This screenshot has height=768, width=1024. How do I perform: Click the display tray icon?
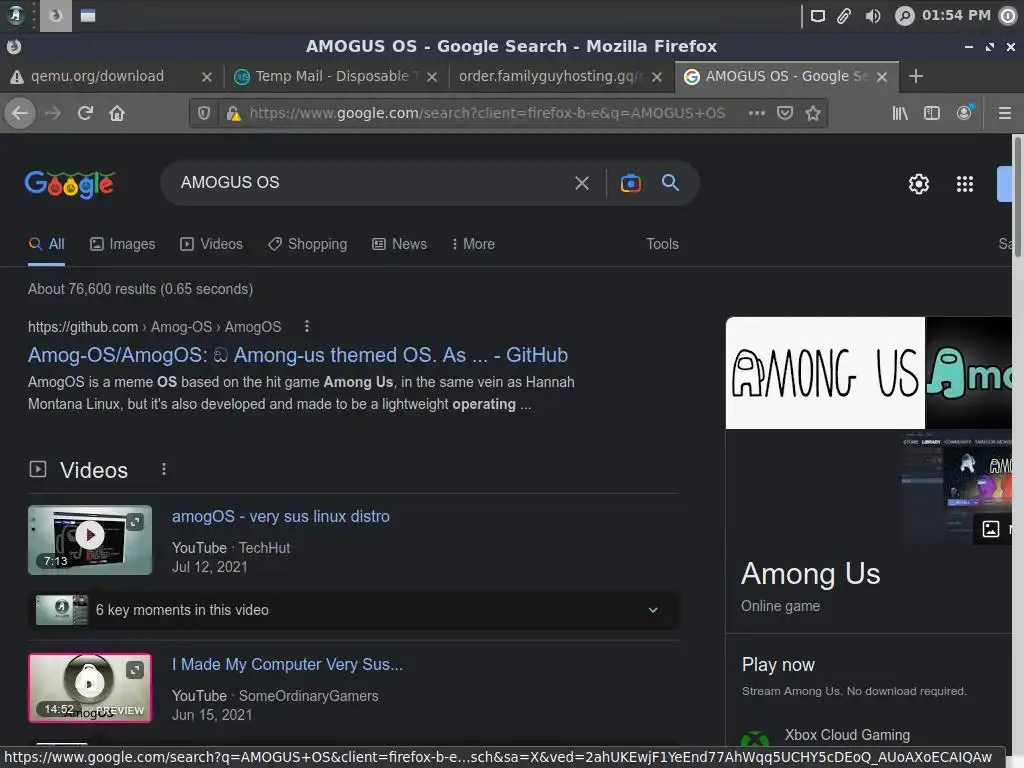[817, 16]
